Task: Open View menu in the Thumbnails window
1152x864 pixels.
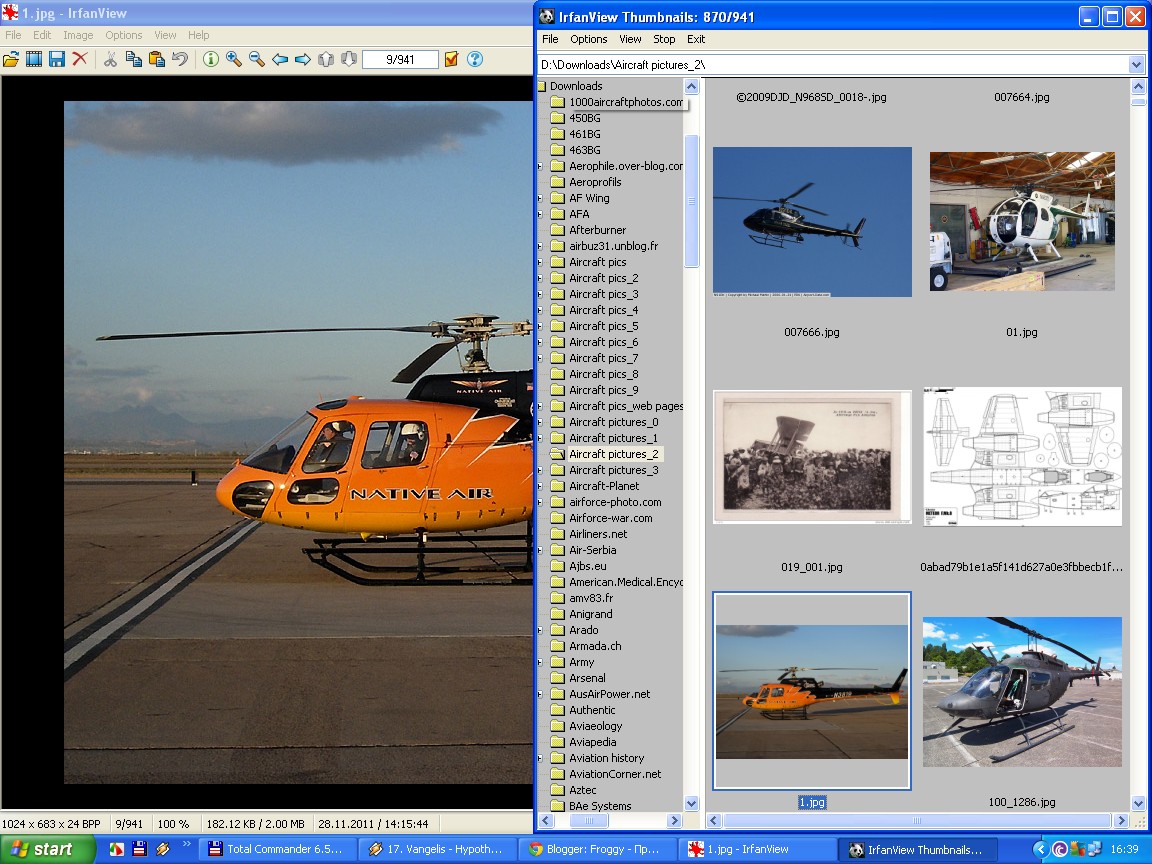Action: click(x=630, y=39)
